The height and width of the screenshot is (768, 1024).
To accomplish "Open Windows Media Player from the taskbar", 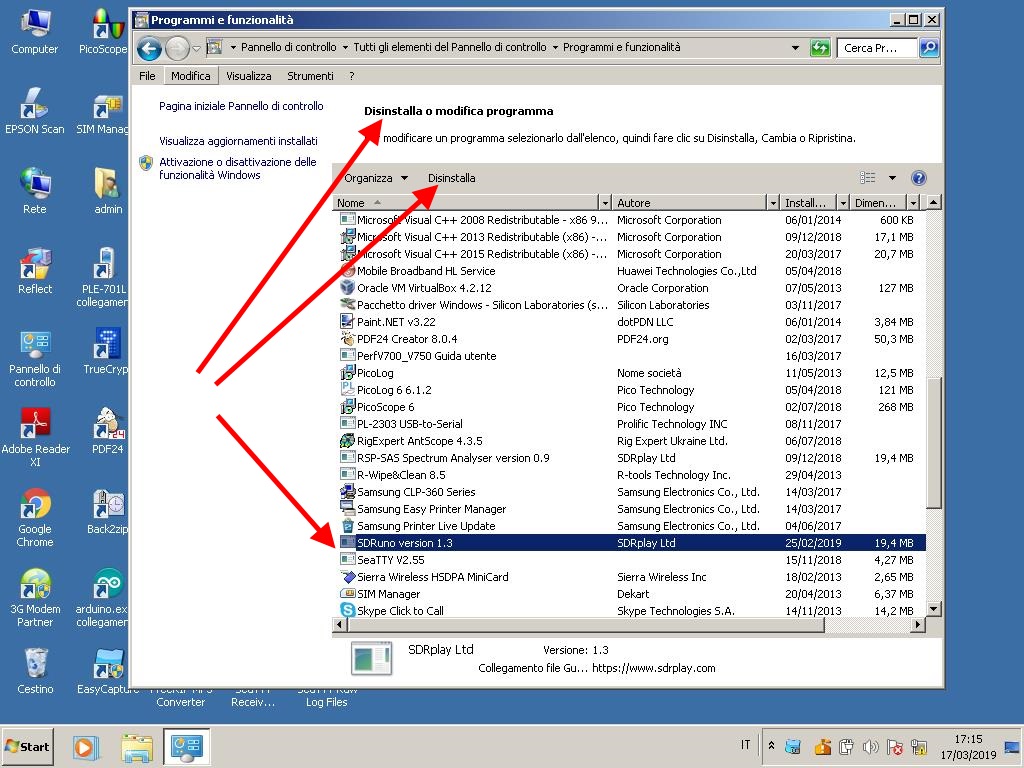I will point(85,746).
